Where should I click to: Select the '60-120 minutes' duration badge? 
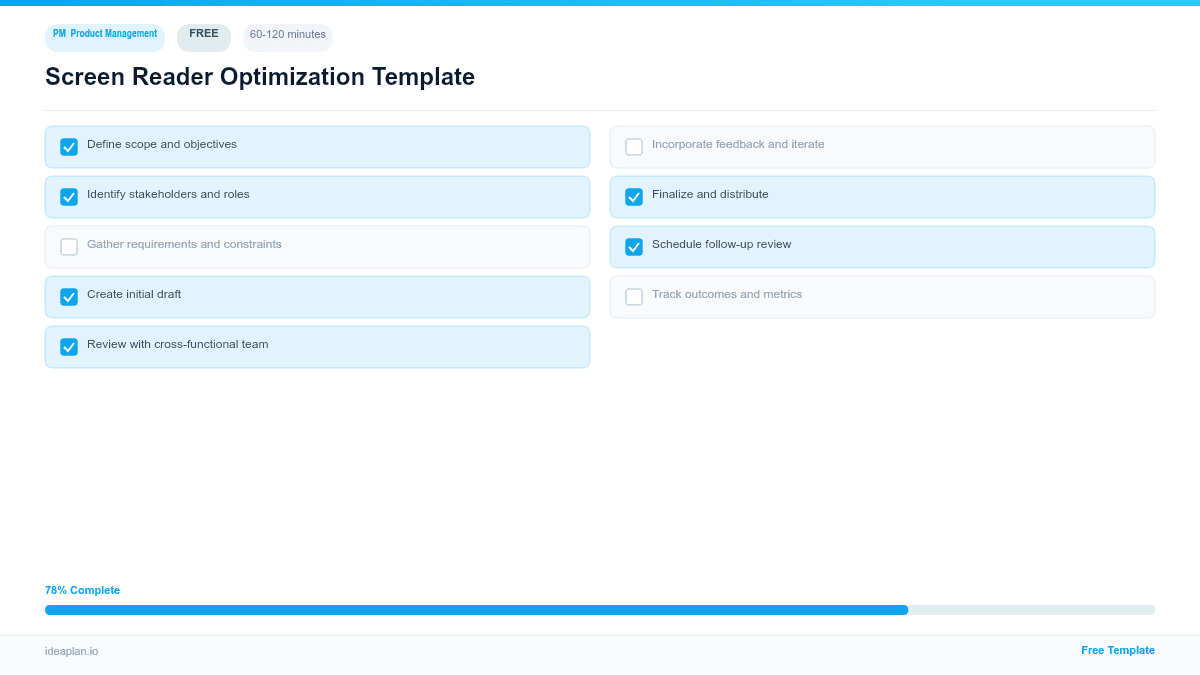pyautogui.click(x=287, y=36)
